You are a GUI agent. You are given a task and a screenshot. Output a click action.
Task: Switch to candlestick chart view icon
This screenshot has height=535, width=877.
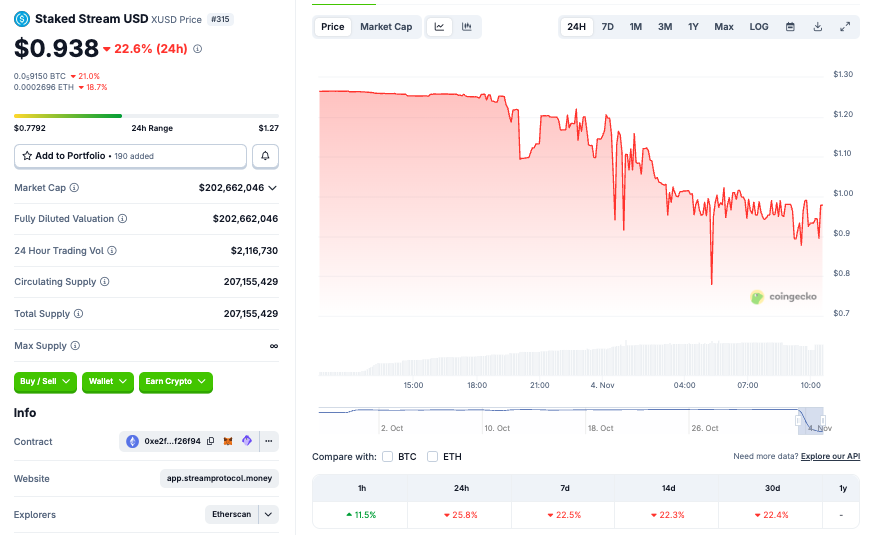[466, 27]
